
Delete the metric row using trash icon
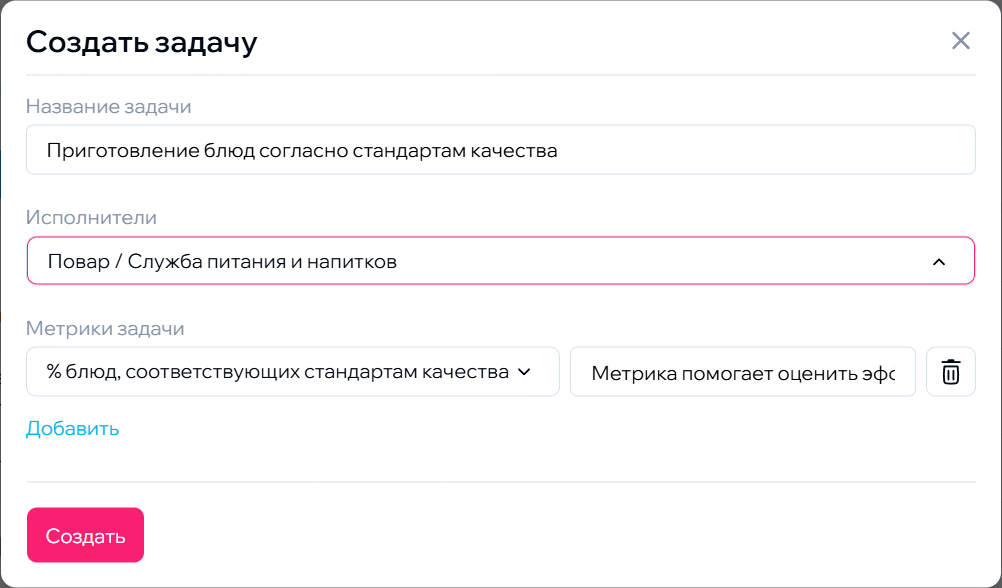[x=951, y=372]
